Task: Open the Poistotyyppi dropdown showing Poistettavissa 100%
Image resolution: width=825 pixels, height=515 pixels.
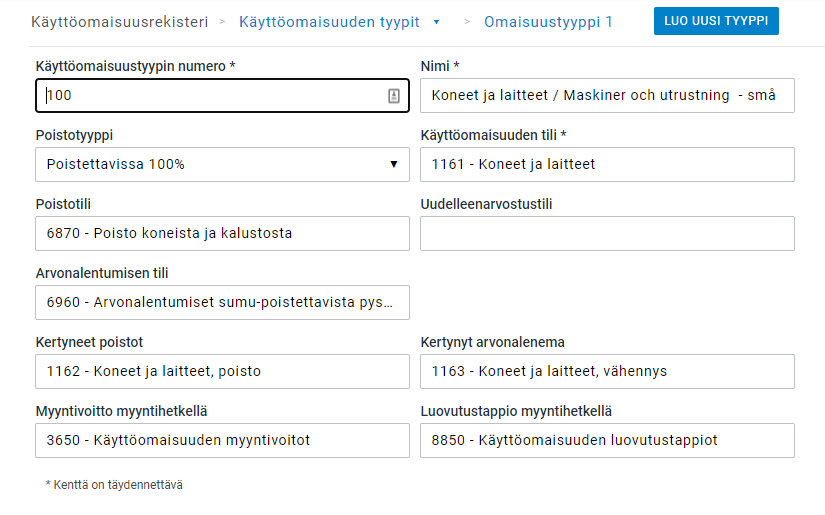Action: 222,165
